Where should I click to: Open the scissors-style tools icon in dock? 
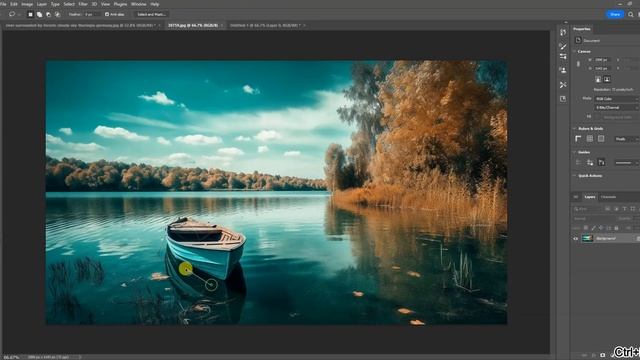563,85
